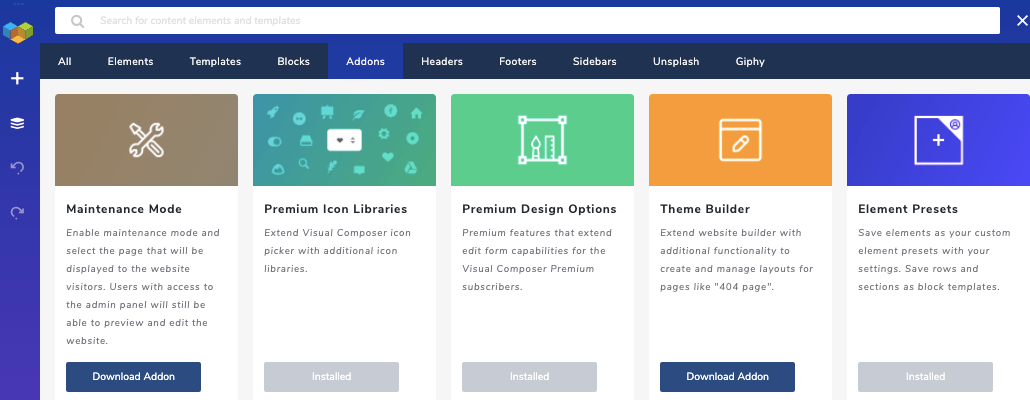
Task: Click the Visual Composer cube logo
Action: pyautogui.click(x=18, y=32)
